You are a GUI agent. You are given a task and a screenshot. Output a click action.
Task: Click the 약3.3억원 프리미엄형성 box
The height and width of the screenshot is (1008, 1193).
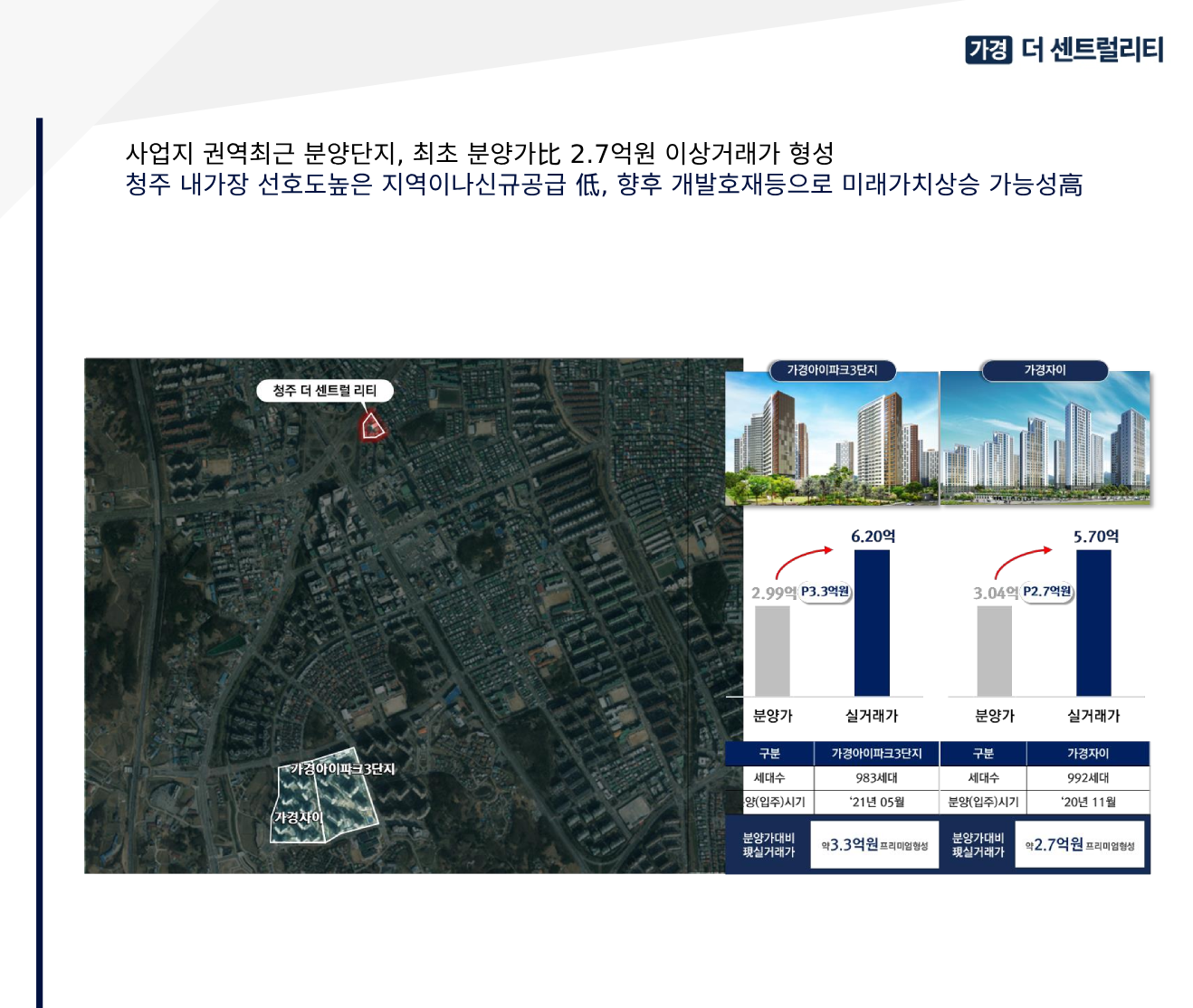coord(874,845)
